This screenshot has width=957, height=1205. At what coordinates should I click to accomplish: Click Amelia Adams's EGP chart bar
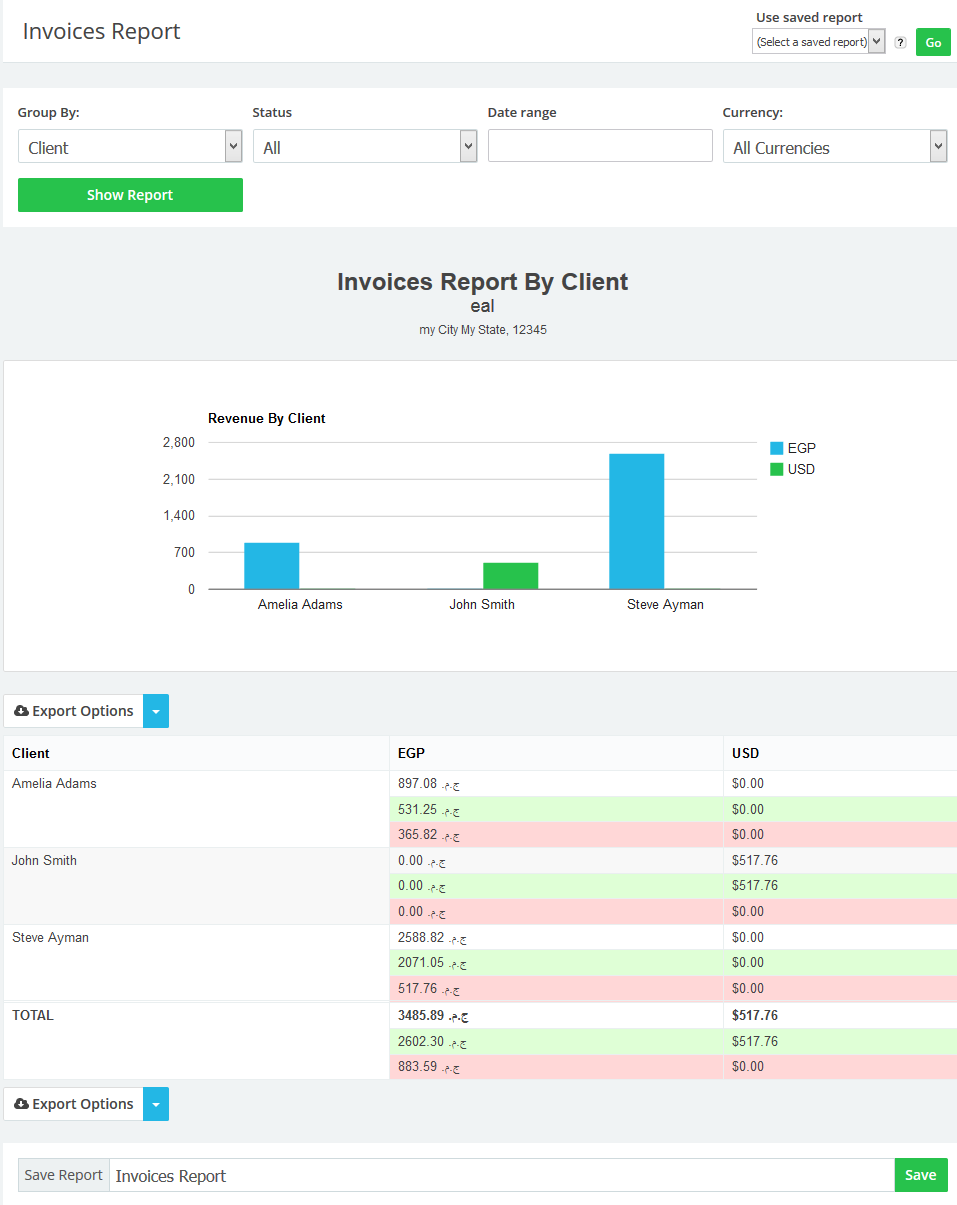[271, 566]
